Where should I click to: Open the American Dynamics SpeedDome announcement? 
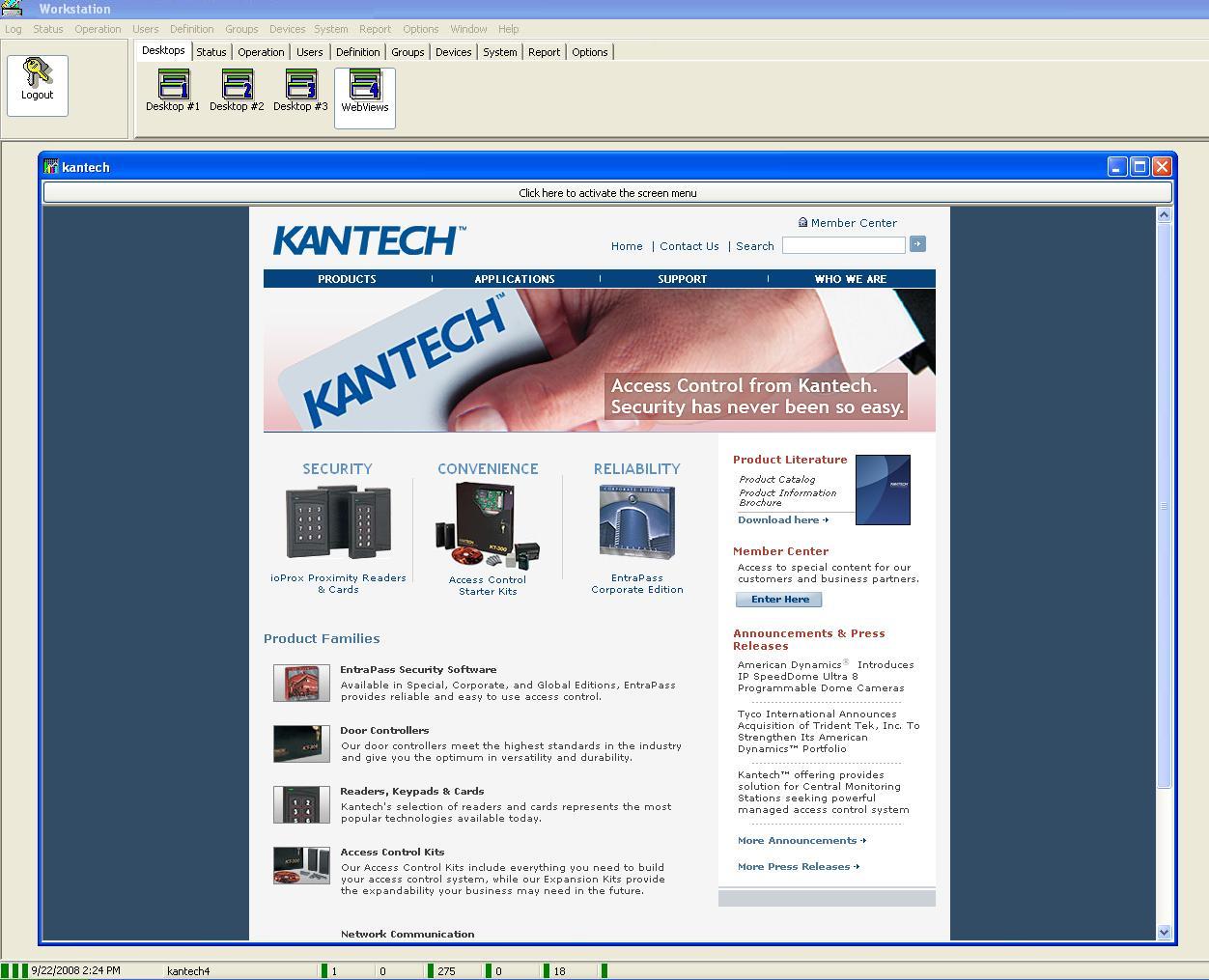[826, 676]
